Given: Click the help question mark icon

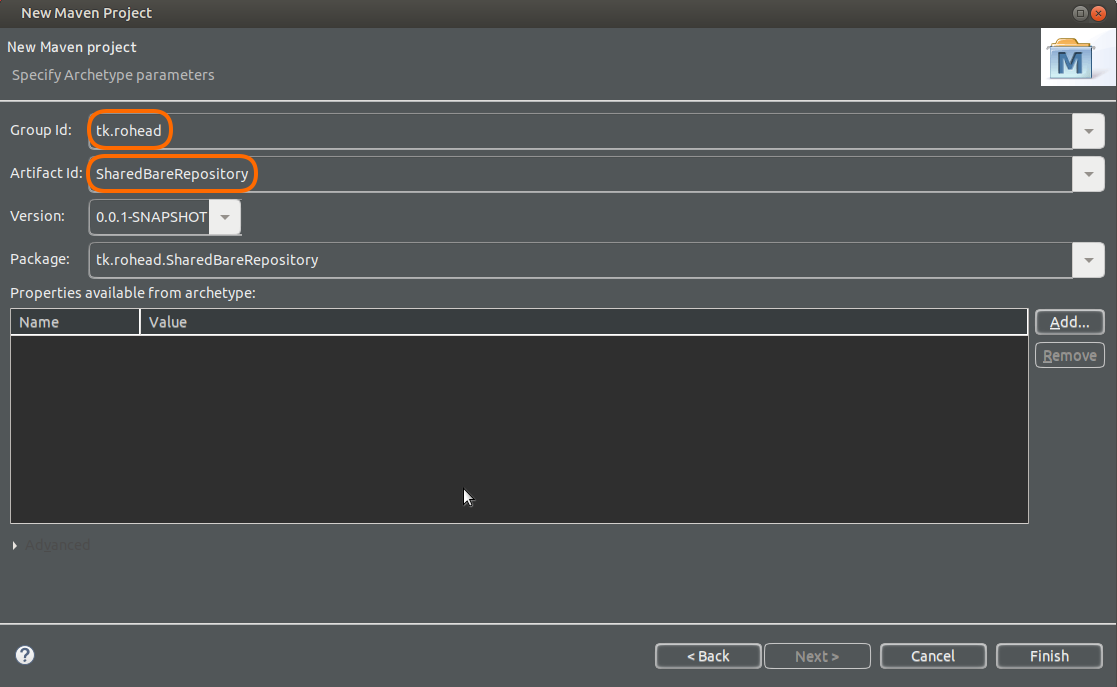Looking at the screenshot, I should (25, 655).
